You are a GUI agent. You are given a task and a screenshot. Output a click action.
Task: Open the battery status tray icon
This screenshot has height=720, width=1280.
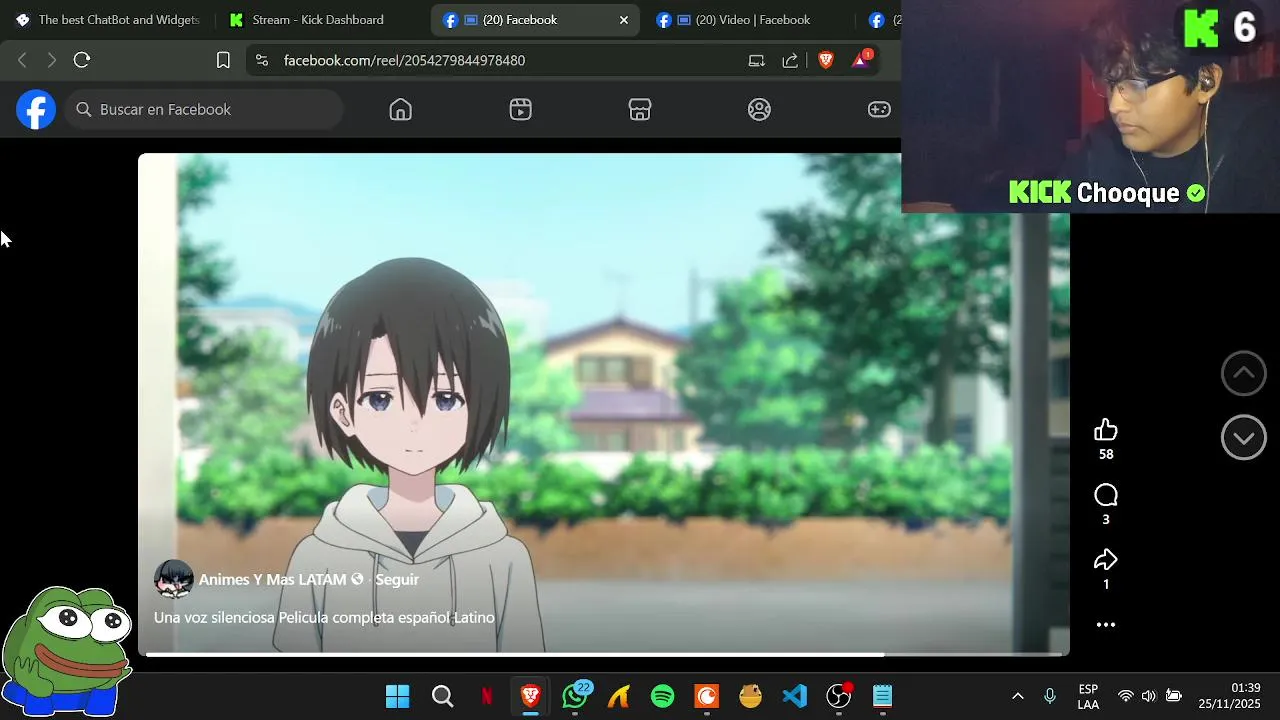point(1174,696)
